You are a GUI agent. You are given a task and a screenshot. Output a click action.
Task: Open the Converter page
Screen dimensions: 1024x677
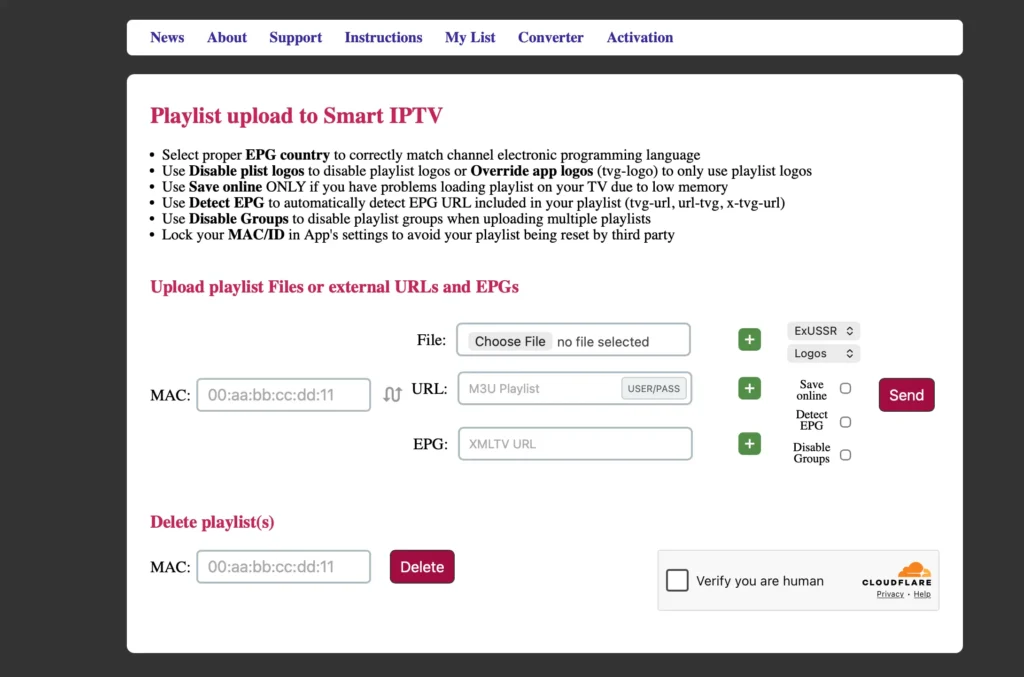pyautogui.click(x=551, y=37)
